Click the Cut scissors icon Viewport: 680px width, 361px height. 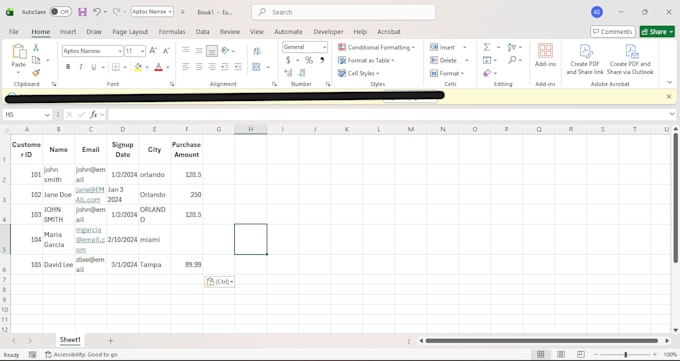(x=36, y=47)
